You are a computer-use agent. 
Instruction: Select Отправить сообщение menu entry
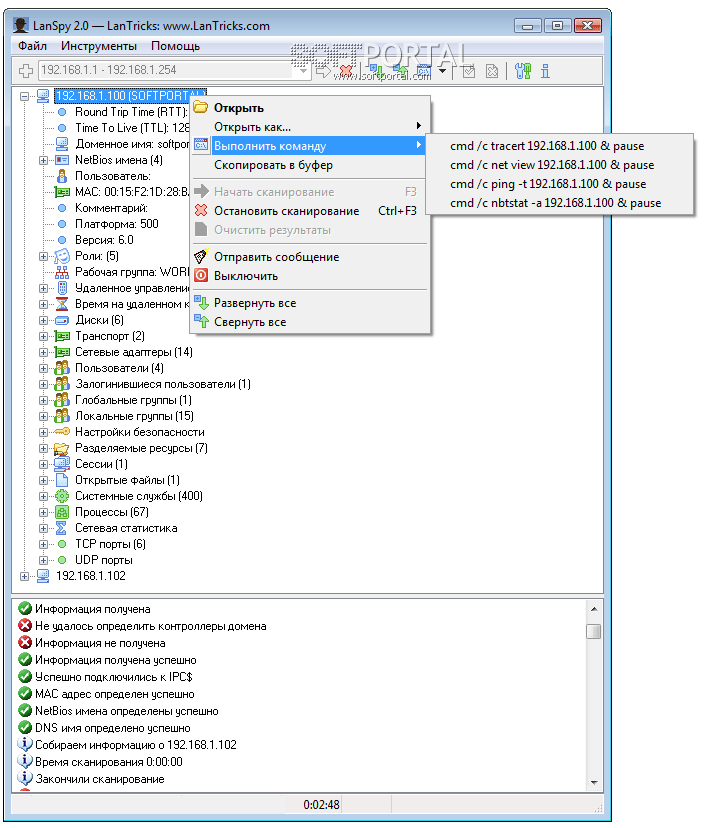pos(310,257)
